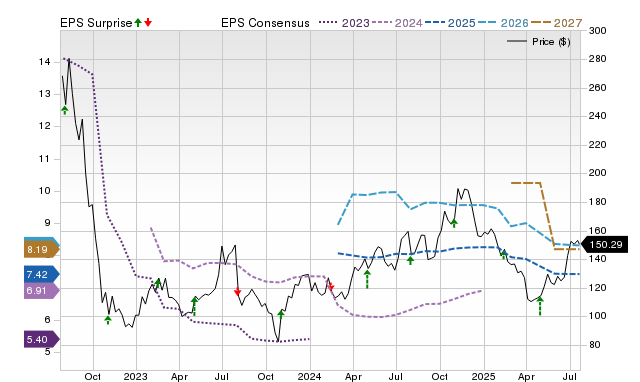Click the 280 label on the price axis
This screenshot has width=640, height=382.
598,59
